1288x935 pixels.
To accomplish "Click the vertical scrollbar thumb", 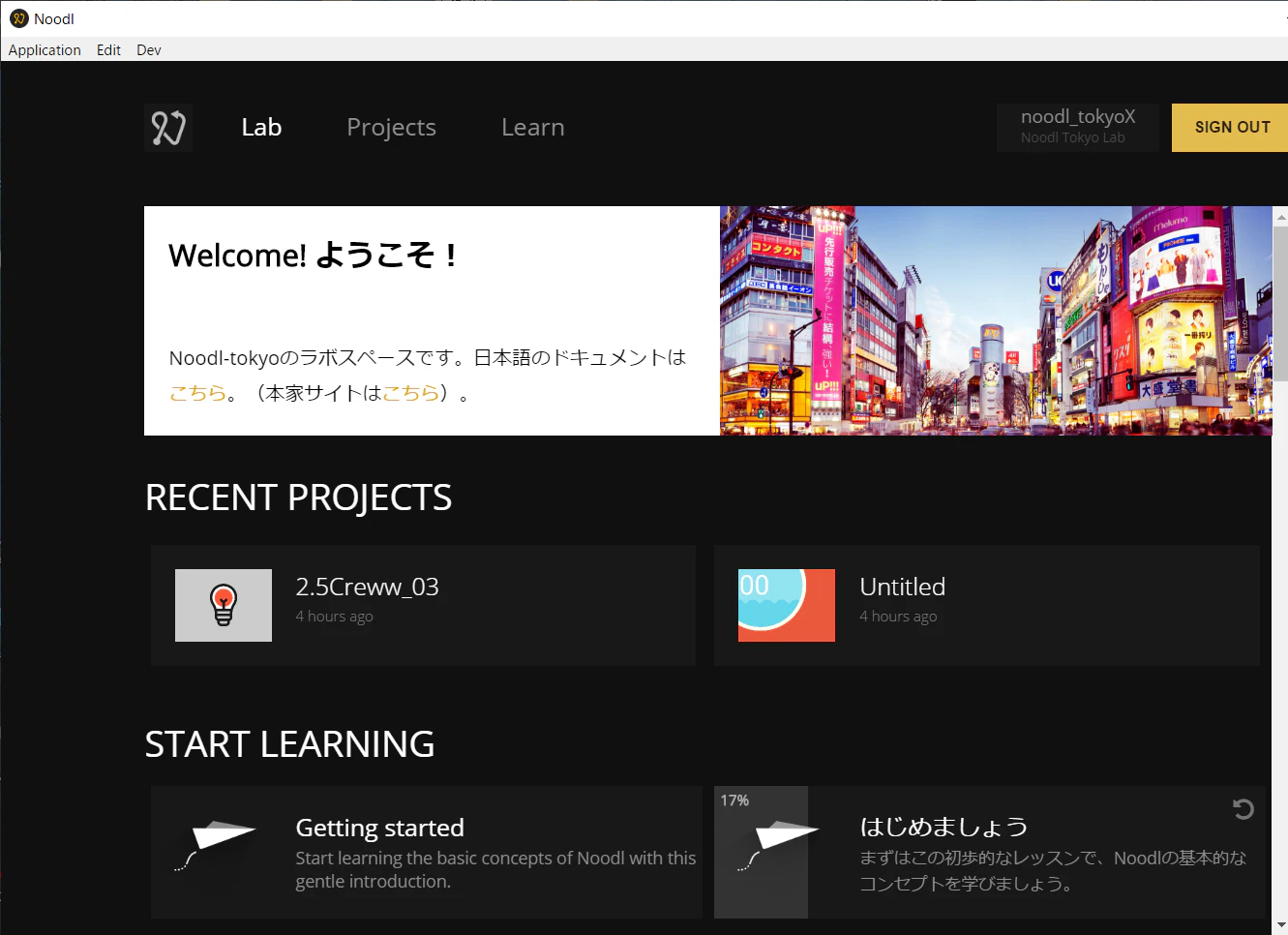I will [1281, 303].
